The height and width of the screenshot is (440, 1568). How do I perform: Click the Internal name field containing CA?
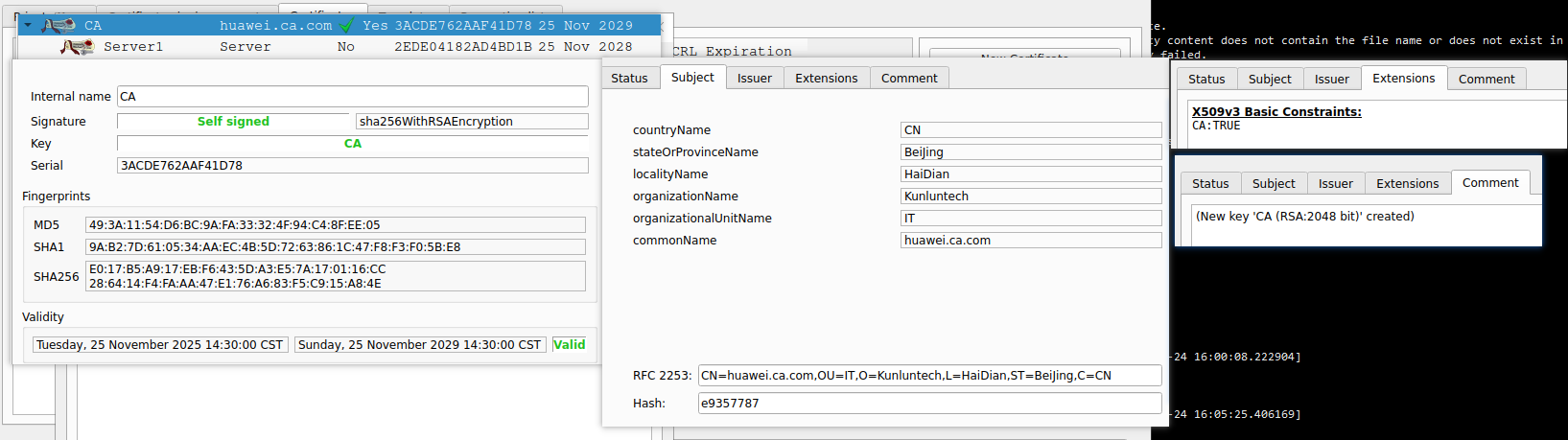352,97
